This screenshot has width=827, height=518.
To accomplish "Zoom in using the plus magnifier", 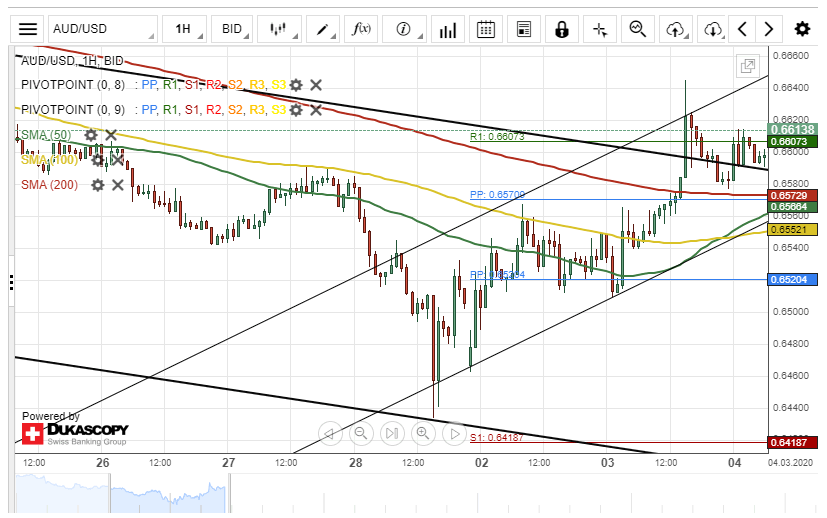I will pos(423,434).
